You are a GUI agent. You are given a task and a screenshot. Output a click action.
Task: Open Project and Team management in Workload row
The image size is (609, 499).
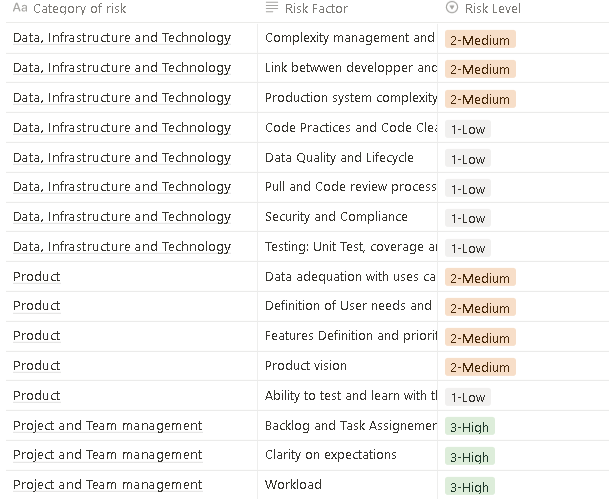(107, 485)
